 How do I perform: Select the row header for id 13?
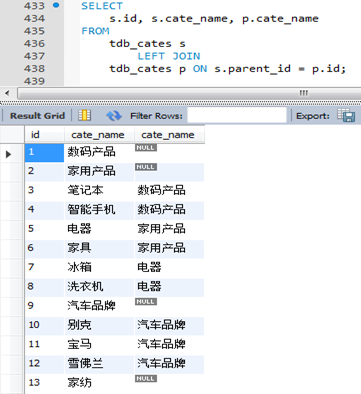tap(12, 383)
